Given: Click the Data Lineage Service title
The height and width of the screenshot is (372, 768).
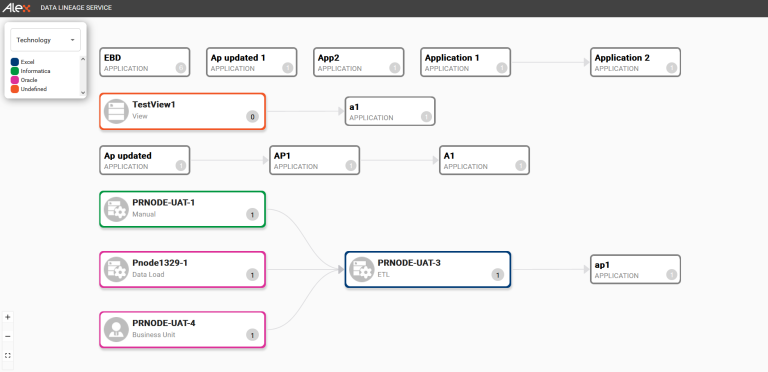Looking at the screenshot, I should coord(76,8).
